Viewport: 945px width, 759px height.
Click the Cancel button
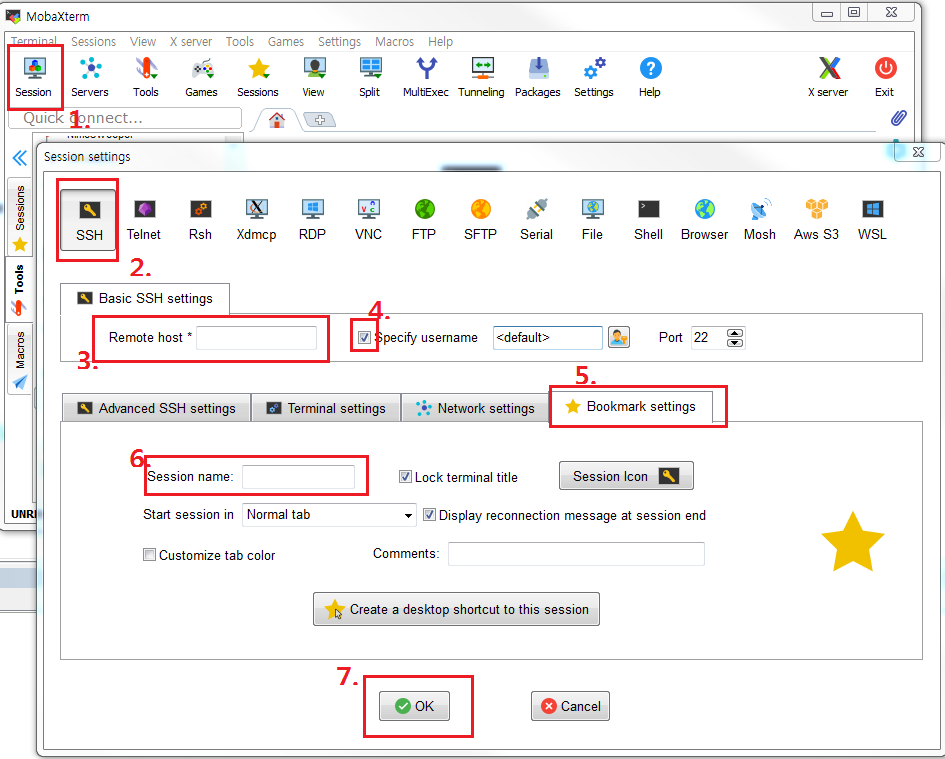[570, 706]
